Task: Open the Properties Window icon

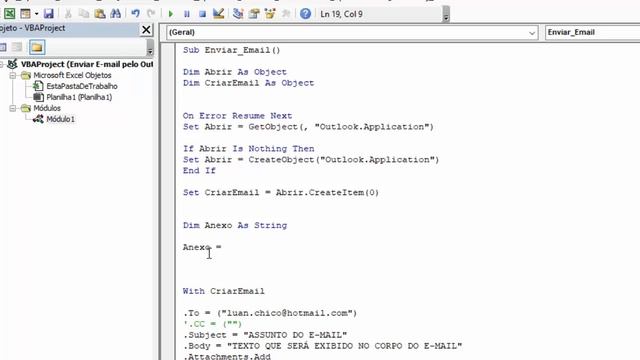Action: pos(254,14)
